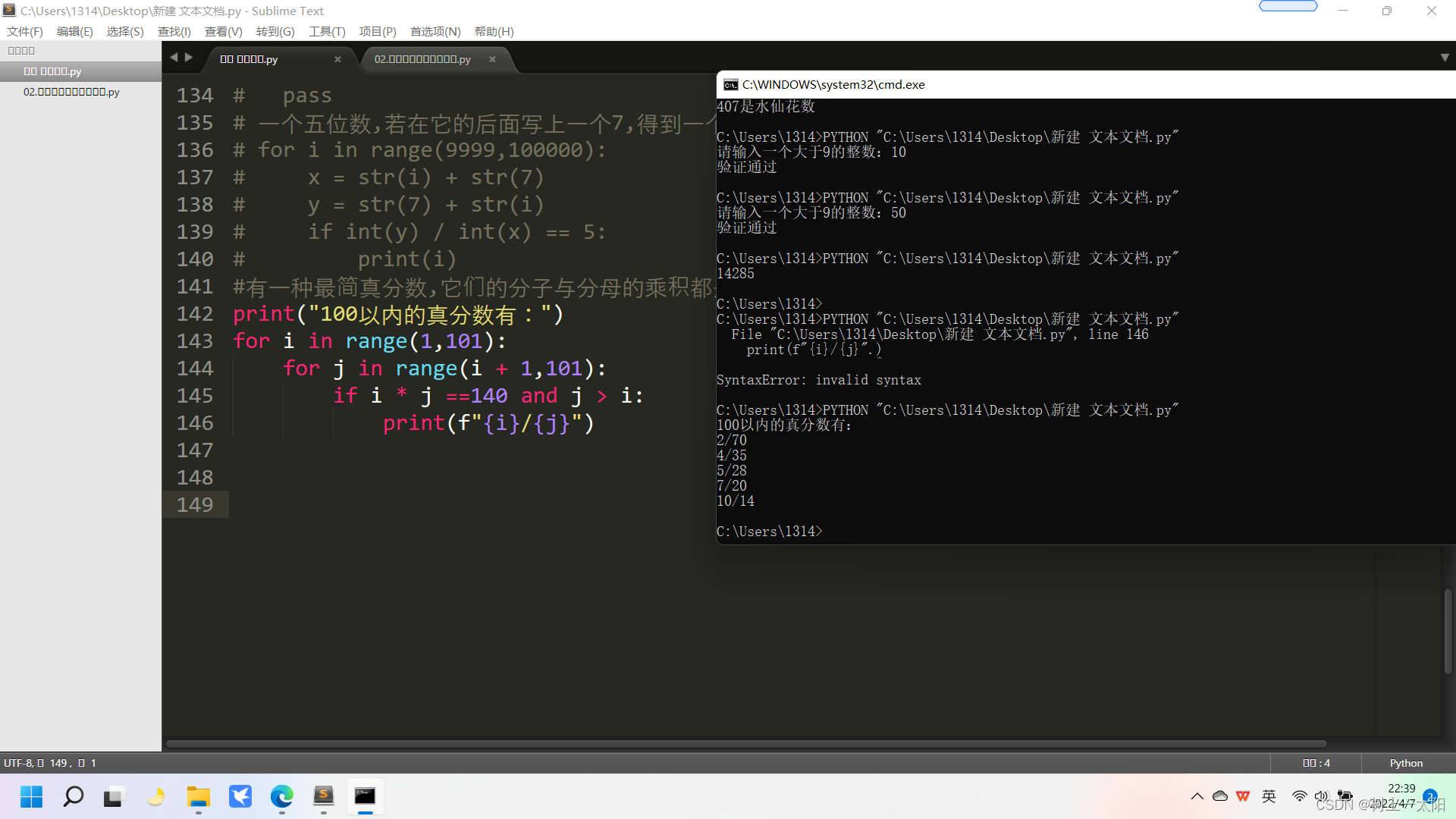This screenshot has height=819, width=1456.
Task: Open cmd terminal icon in taskbar
Action: coord(365,796)
